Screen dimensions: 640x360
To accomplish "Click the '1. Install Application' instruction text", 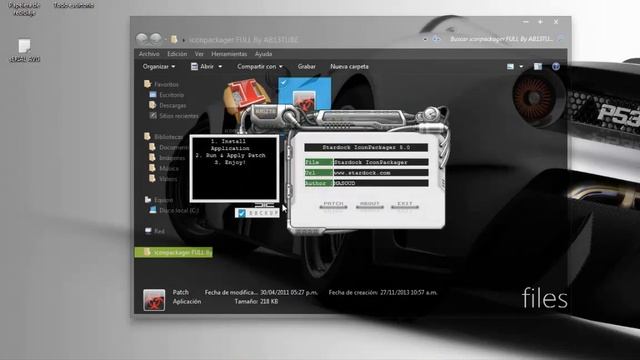I will pyautogui.click(x=230, y=145).
